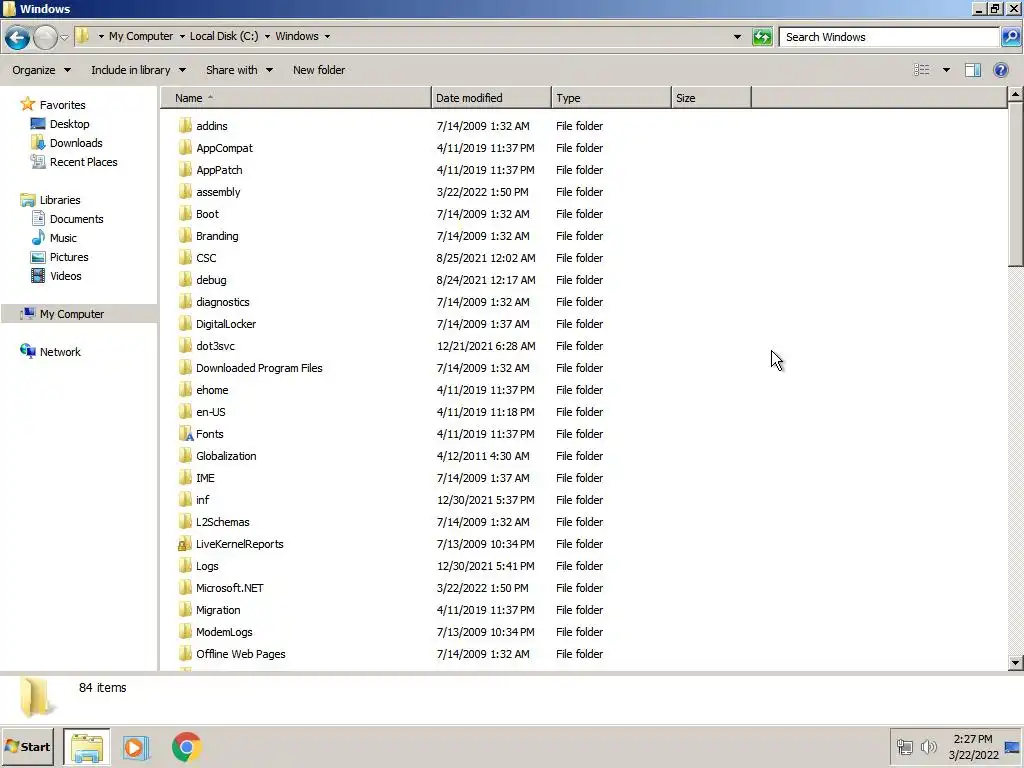Select the Branding folder name

click(x=217, y=236)
